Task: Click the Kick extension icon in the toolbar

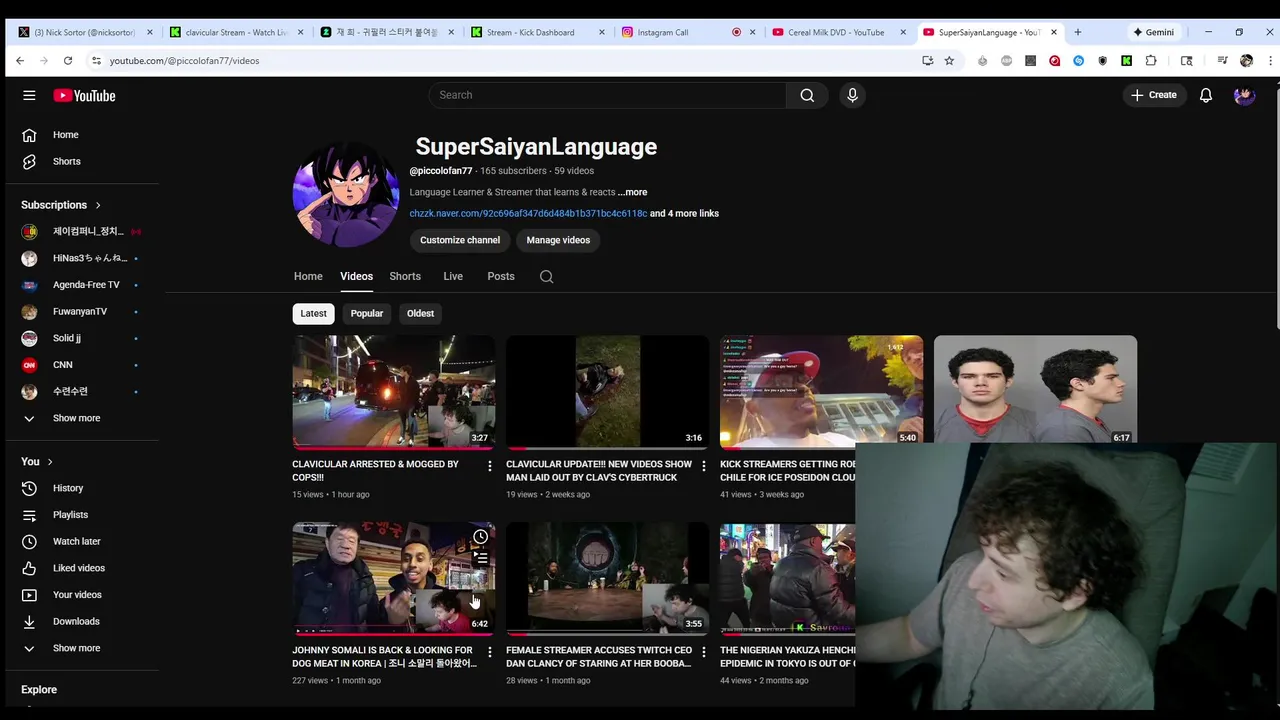Action: 1126,61
